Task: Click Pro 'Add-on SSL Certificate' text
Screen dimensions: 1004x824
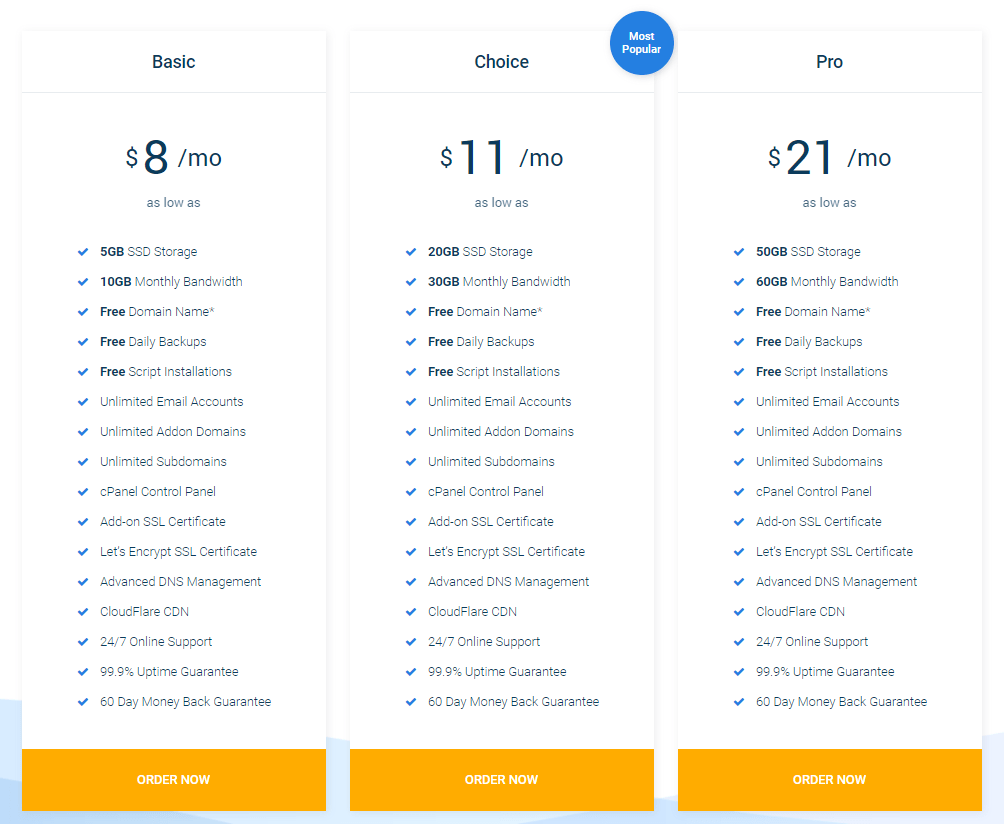Action: [x=818, y=522]
